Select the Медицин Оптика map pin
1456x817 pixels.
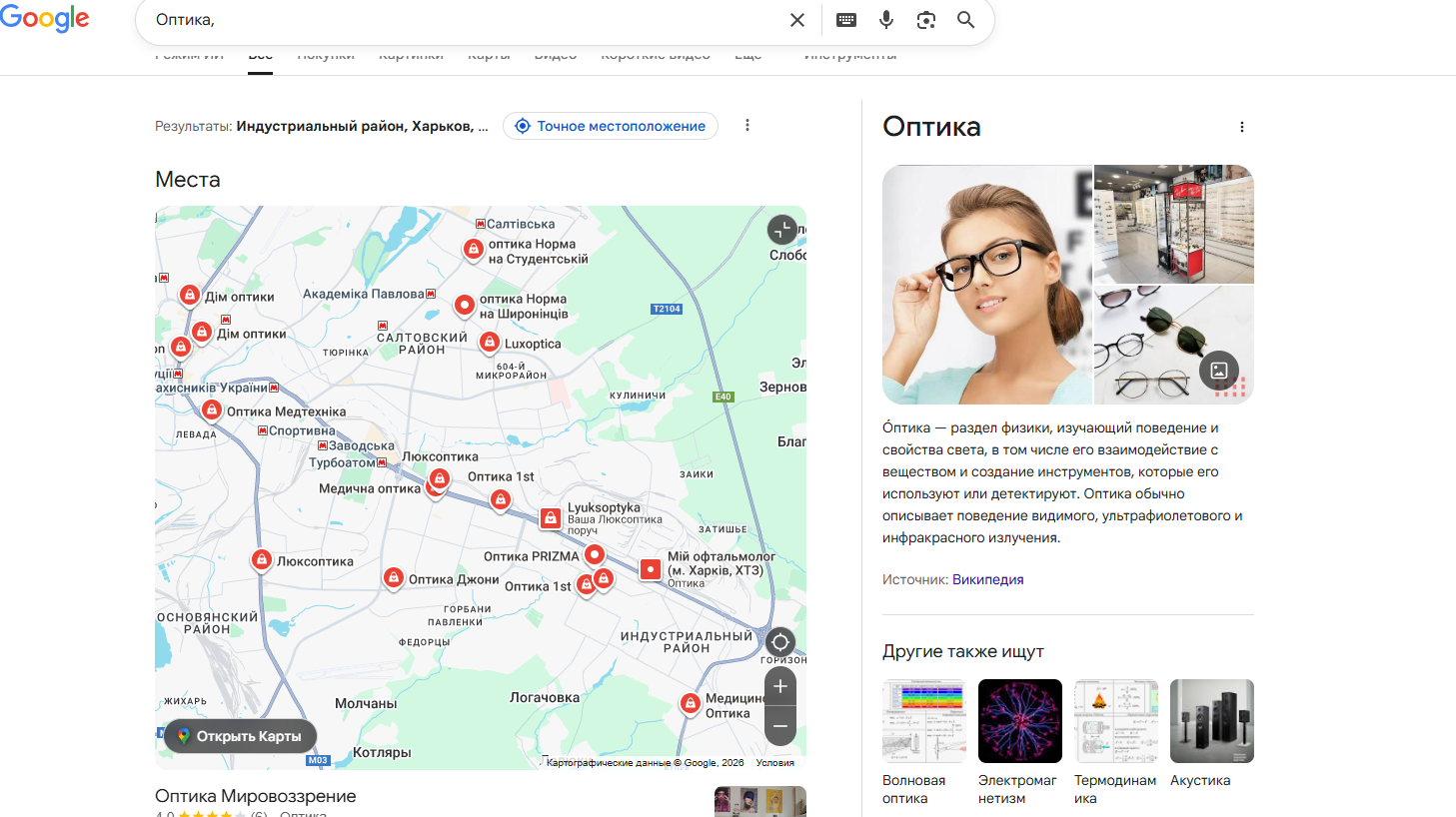(690, 703)
